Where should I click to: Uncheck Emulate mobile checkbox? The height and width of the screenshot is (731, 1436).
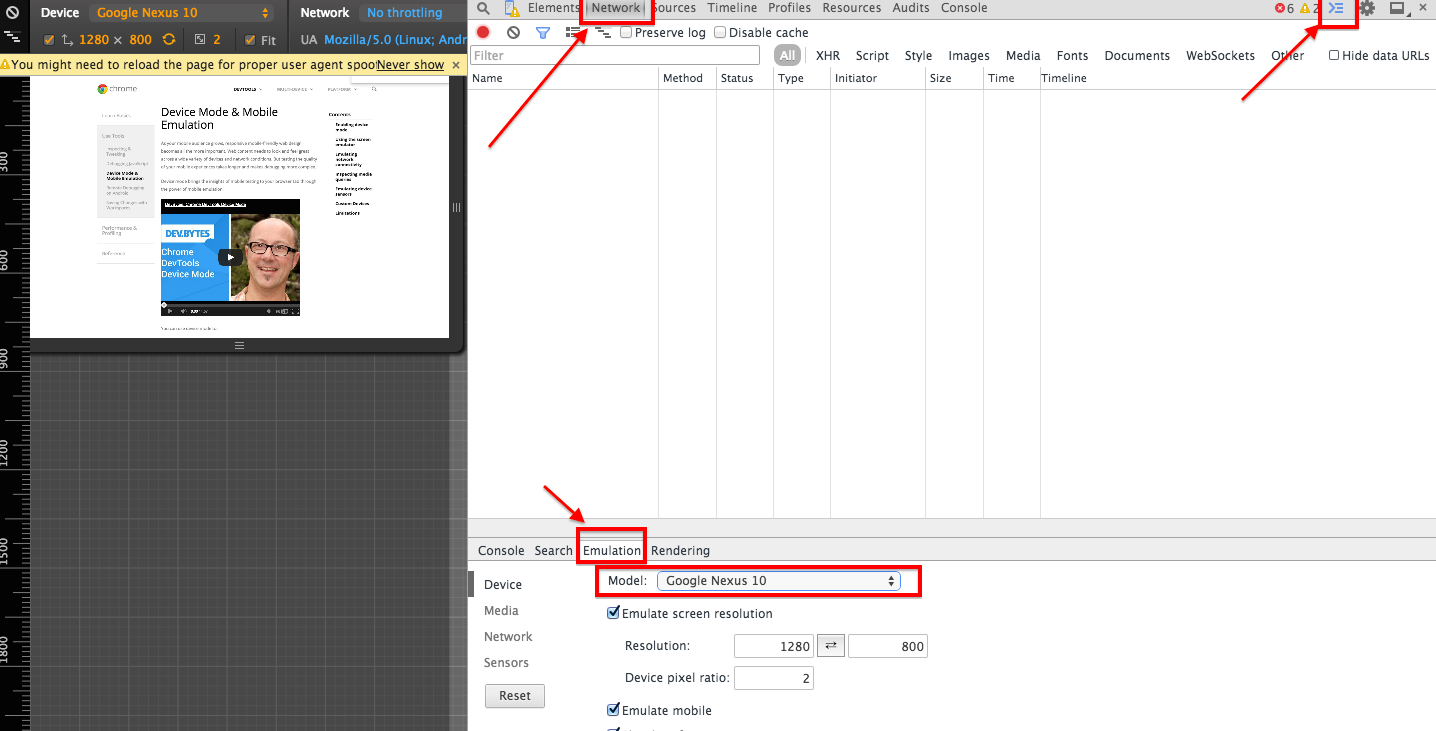[x=613, y=710]
